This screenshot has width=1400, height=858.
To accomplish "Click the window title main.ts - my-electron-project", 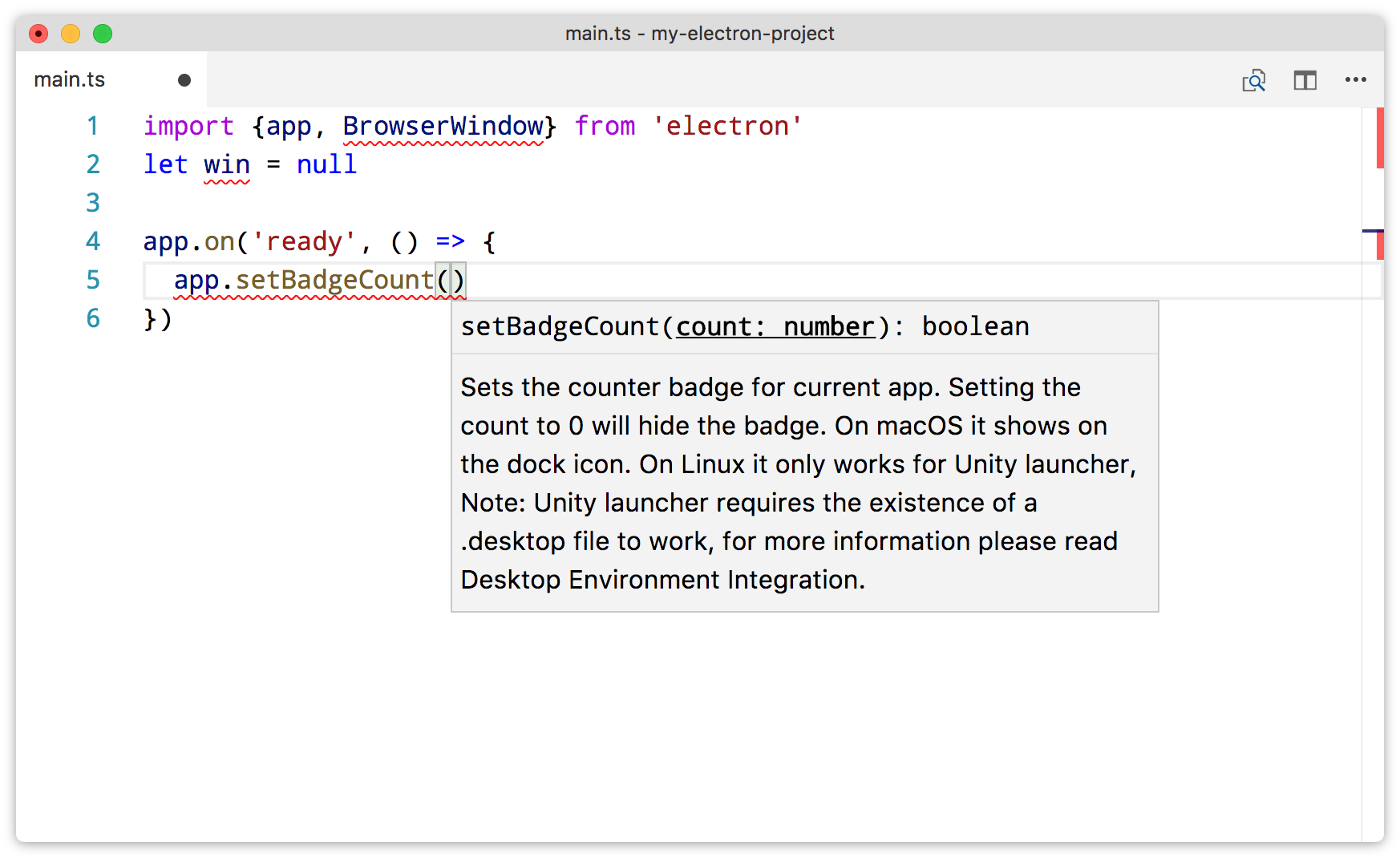I will click(x=700, y=33).
